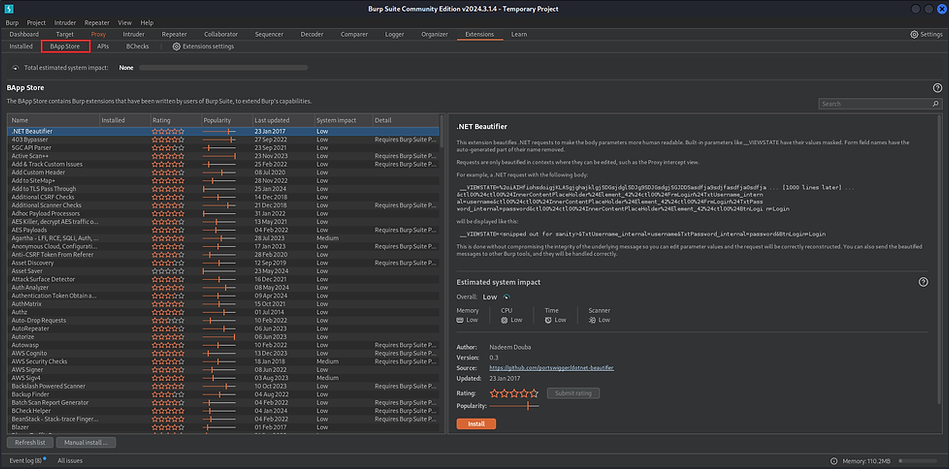
Task: Open the dotnet-beautifier GitHub source link
Action: point(551,368)
